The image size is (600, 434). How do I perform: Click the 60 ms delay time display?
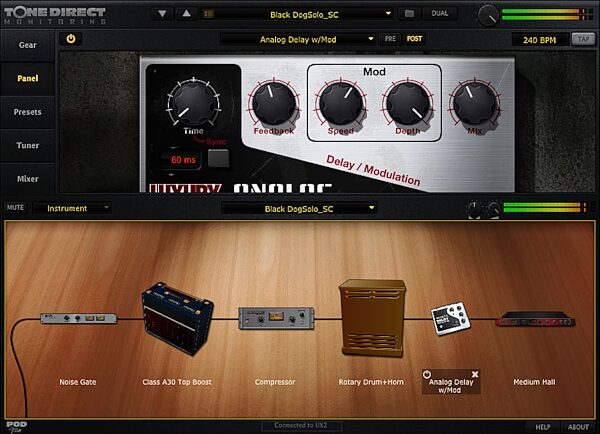(181, 160)
